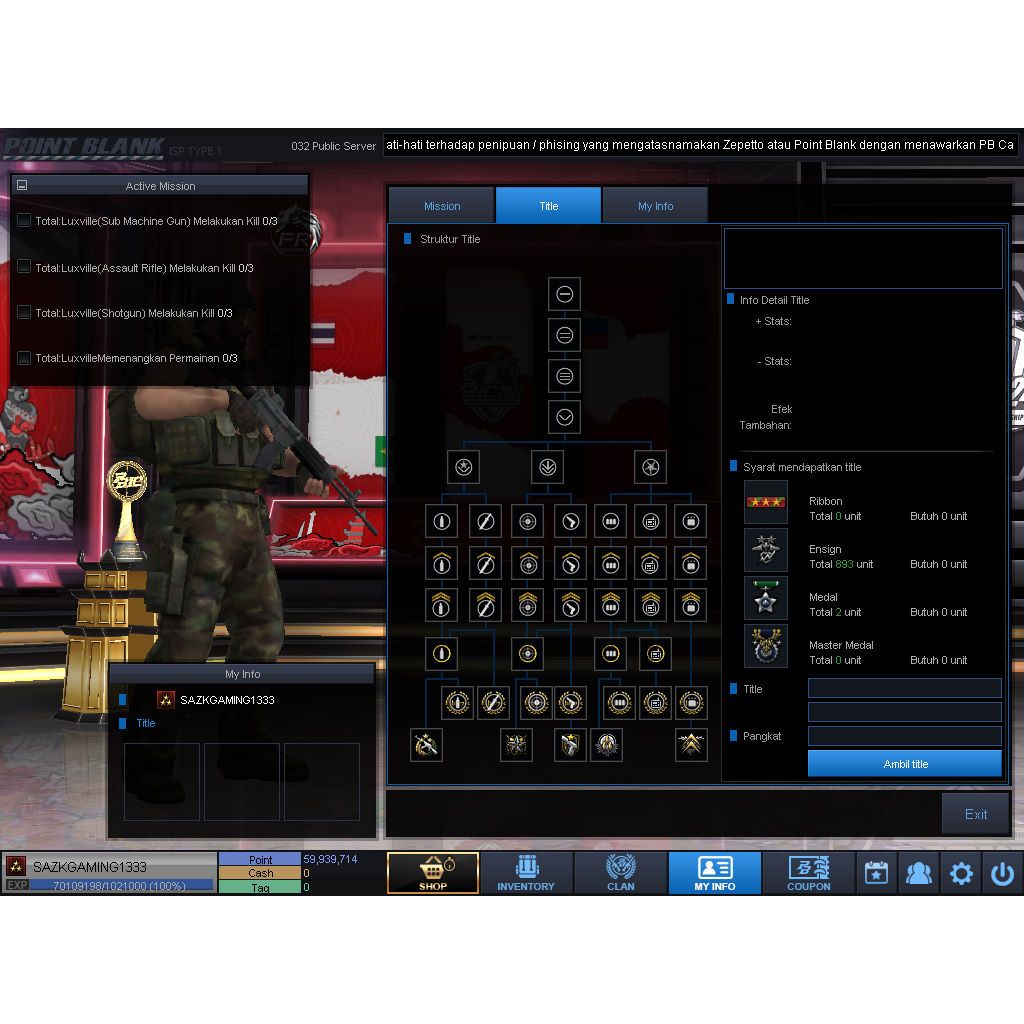The width and height of the screenshot is (1024, 1024).
Task: Click the Exit button
Action: (x=975, y=814)
